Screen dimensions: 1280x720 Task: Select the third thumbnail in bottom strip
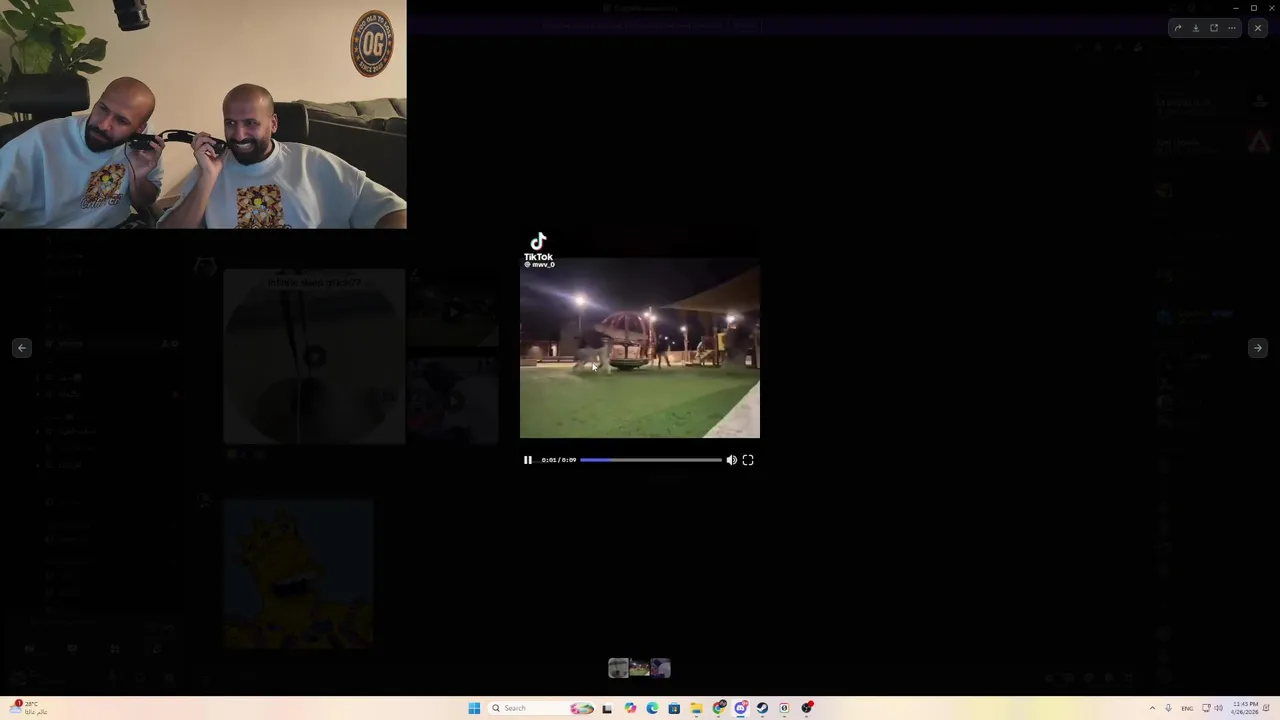point(660,668)
